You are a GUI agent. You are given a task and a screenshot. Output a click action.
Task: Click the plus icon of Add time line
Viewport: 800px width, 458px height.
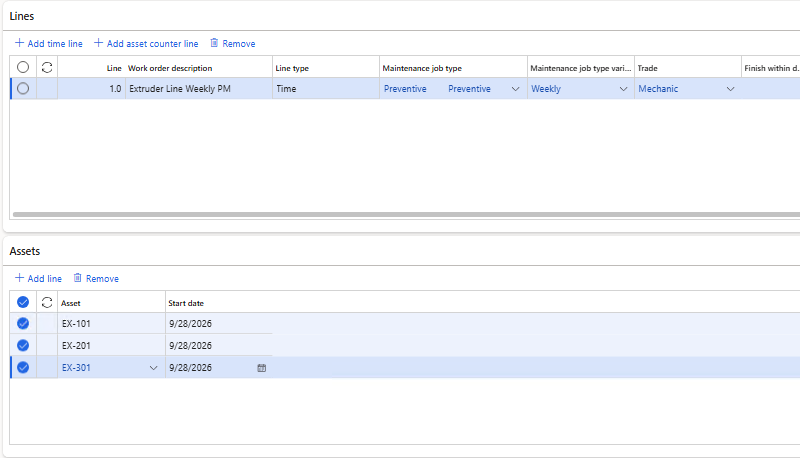pos(19,43)
